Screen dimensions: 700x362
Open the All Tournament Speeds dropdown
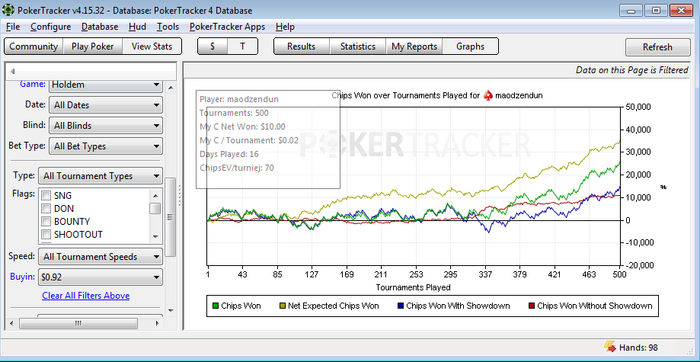point(100,257)
